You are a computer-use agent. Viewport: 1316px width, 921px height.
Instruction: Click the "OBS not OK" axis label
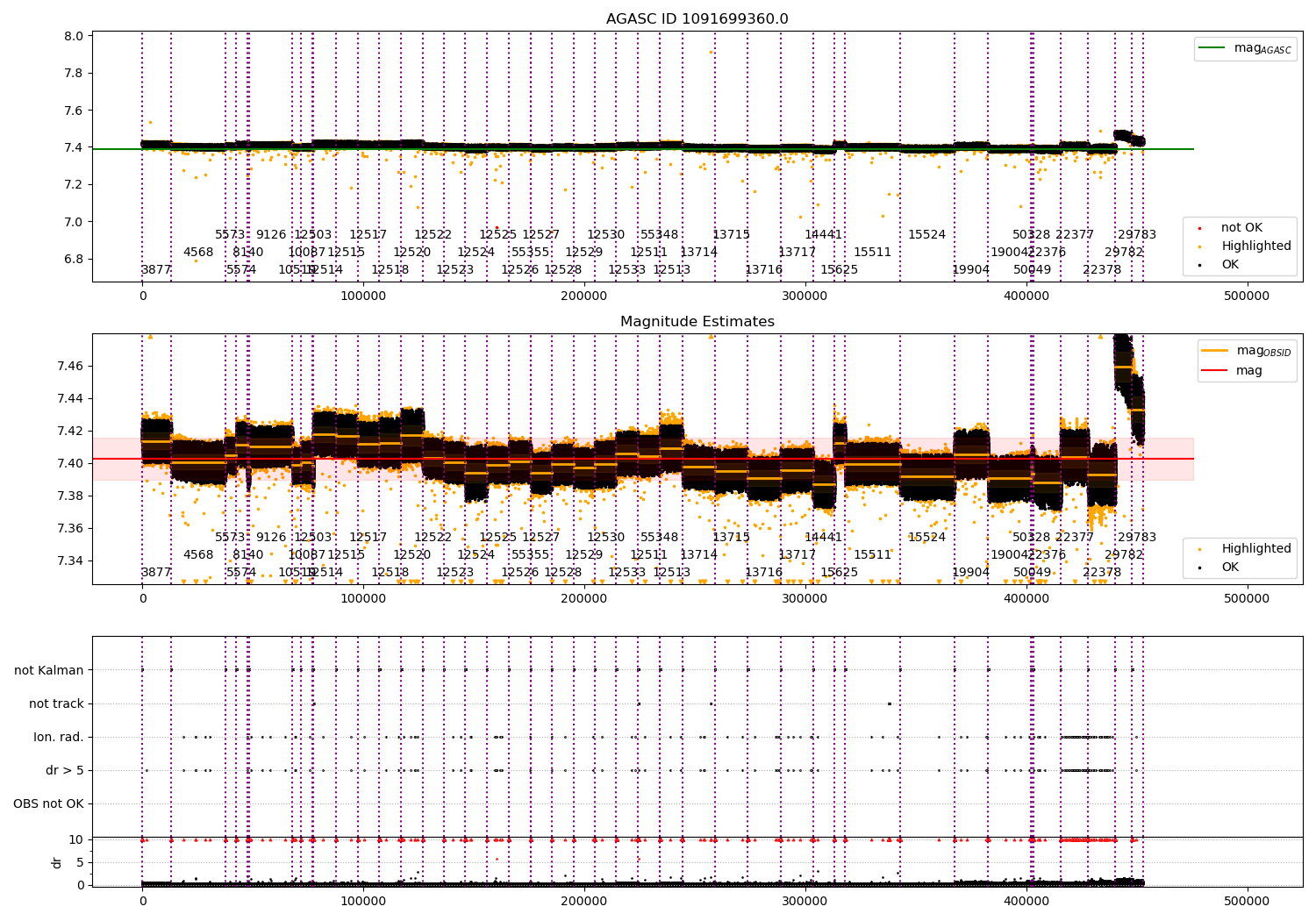[49, 804]
